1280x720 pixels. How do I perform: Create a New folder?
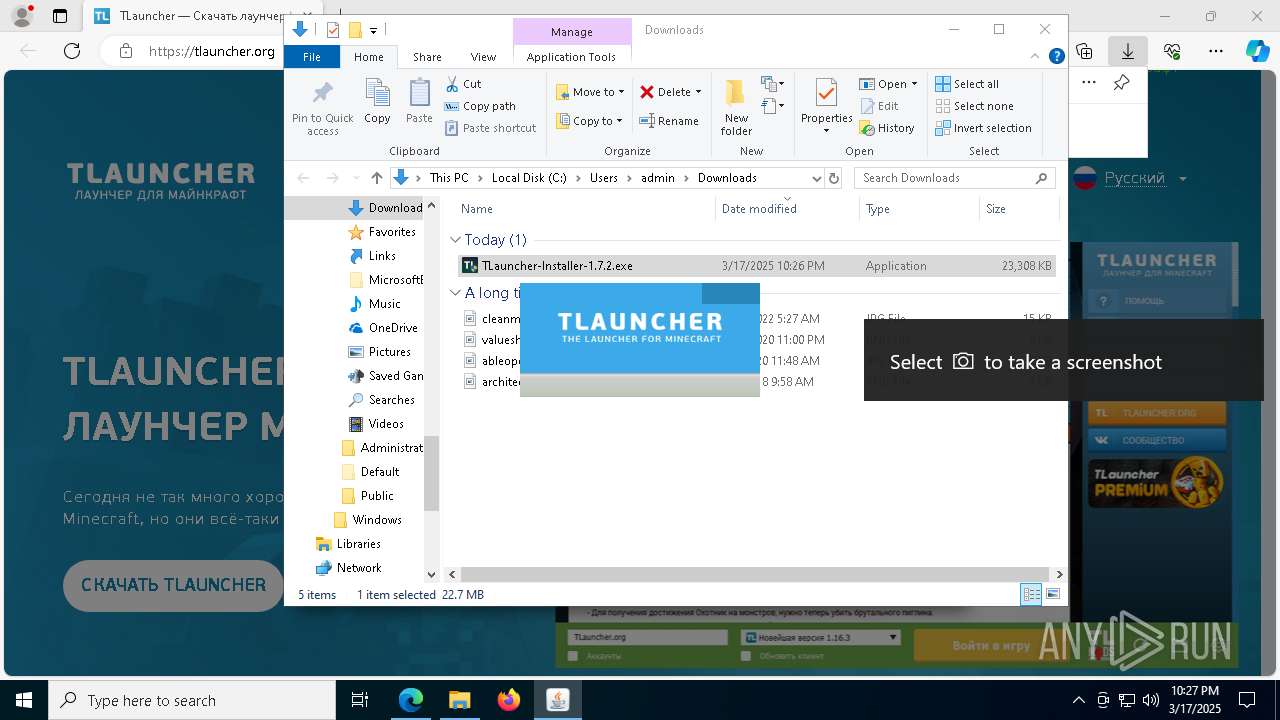point(736,107)
